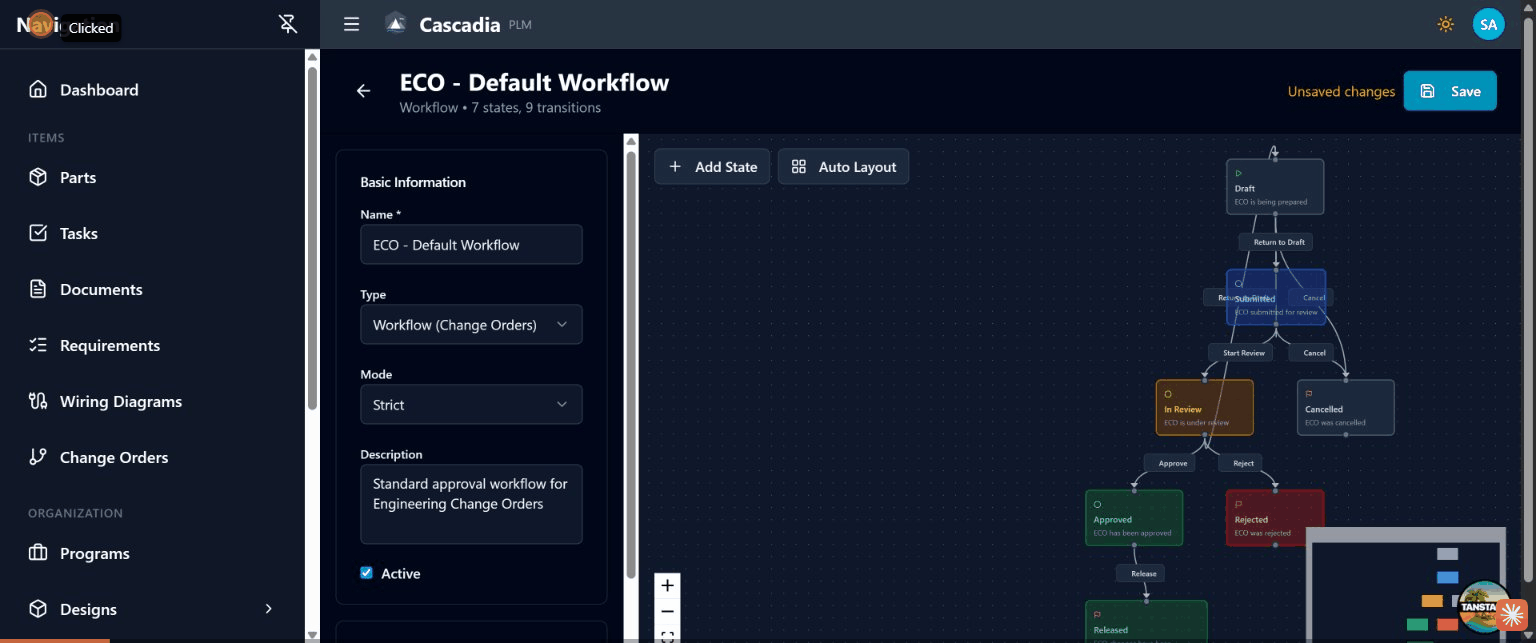Click the hamburger menu icon

[351, 24]
